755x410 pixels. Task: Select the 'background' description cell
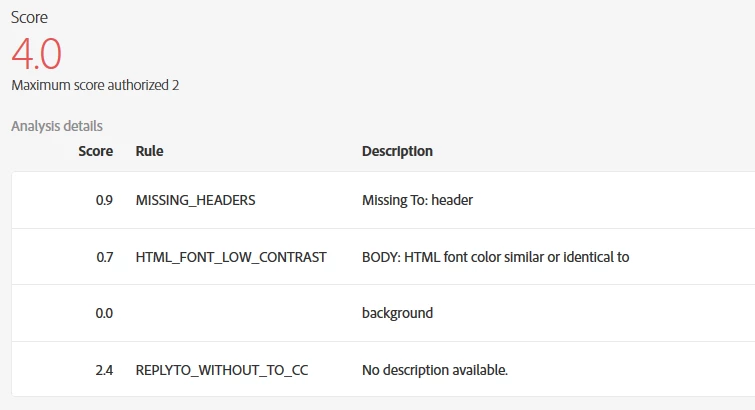point(397,313)
